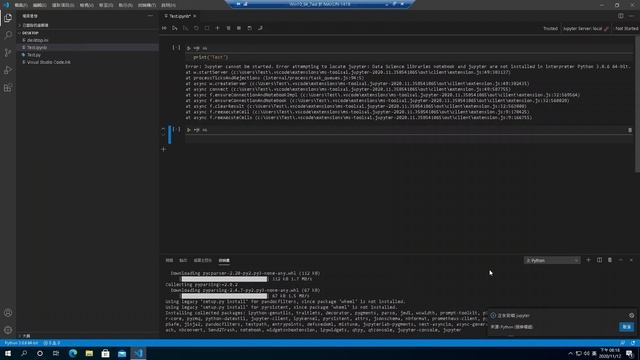The image size is (640, 360).
Task: Maximize the terminal panel with chevron
Action: tap(620, 260)
